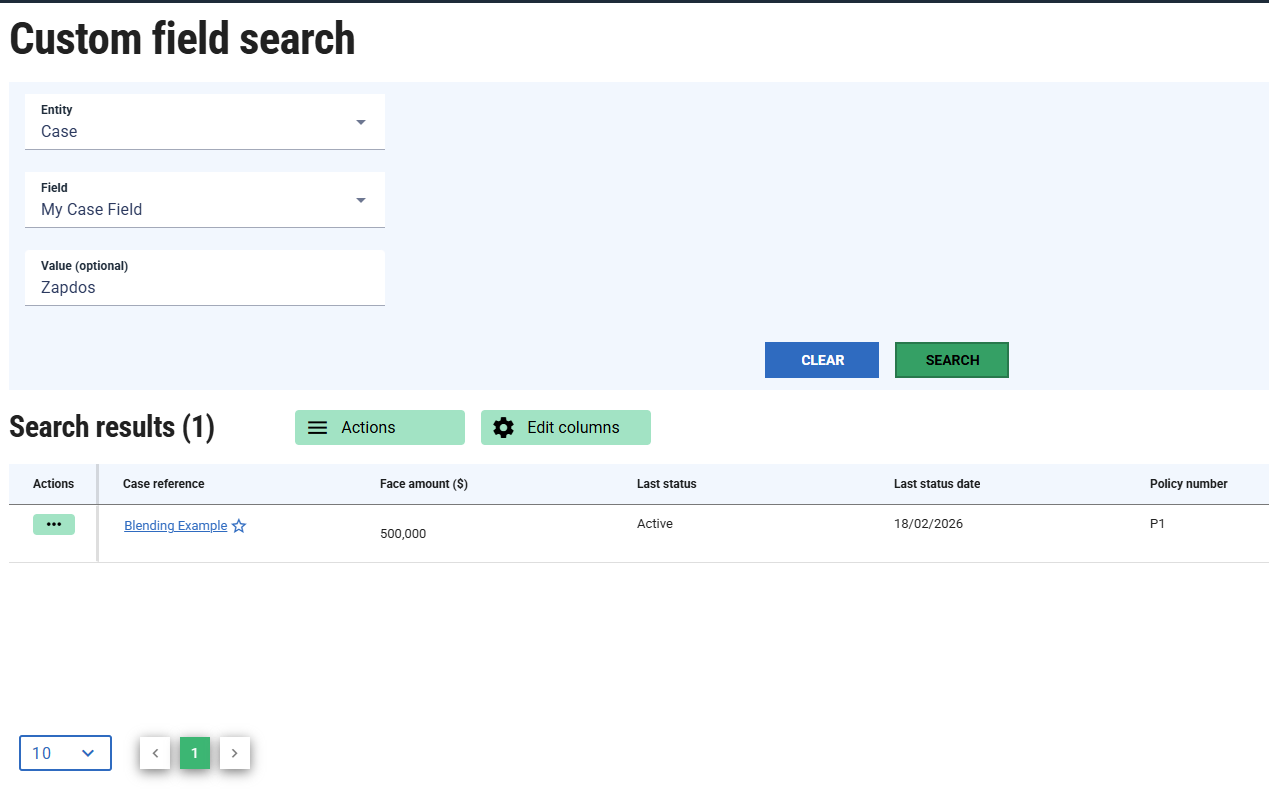This screenshot has width=1269, height=798.
Task: Click the hamburger icon on Actions button
Action: click(x=317, y=428)
